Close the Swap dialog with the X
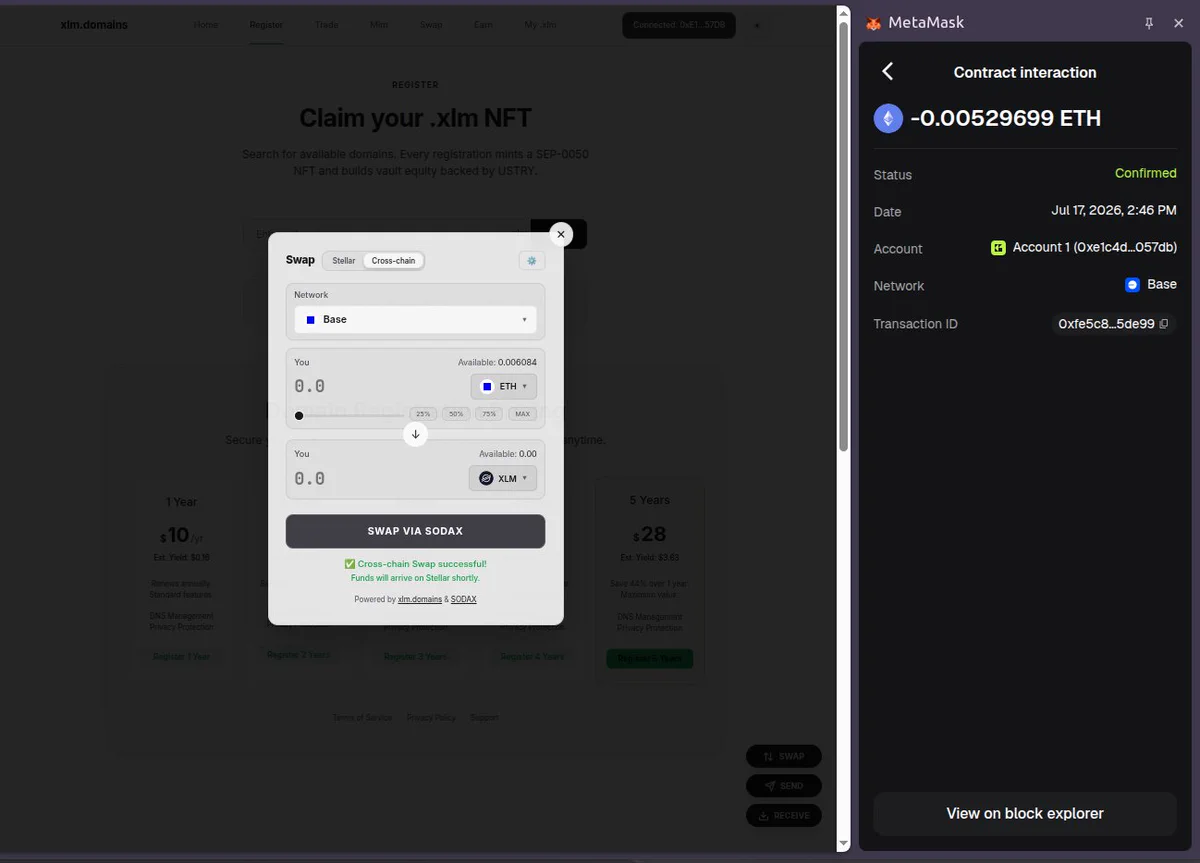 [x=561, y=234]
